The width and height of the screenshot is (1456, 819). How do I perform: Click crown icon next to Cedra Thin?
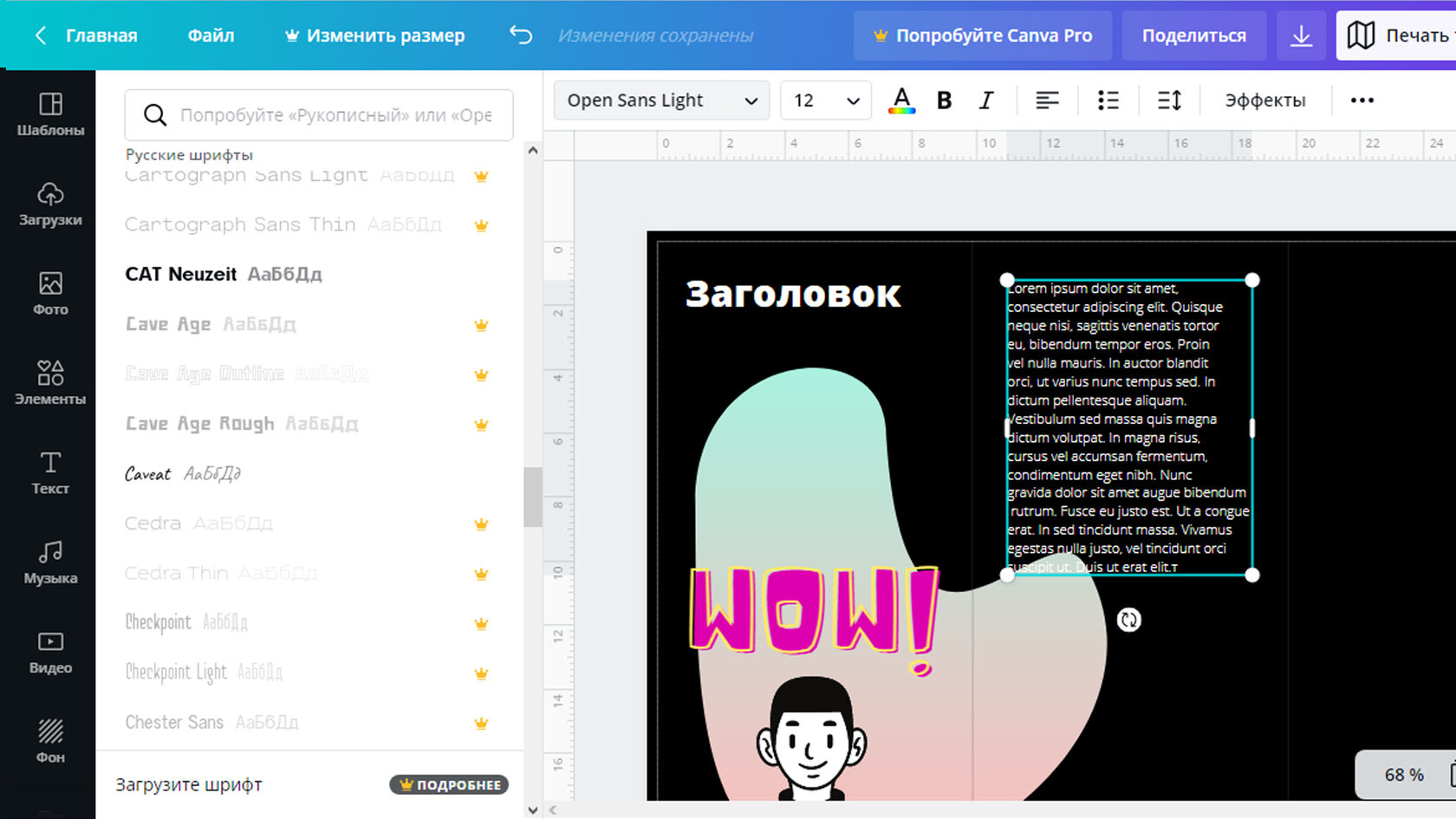coord(482,574)
